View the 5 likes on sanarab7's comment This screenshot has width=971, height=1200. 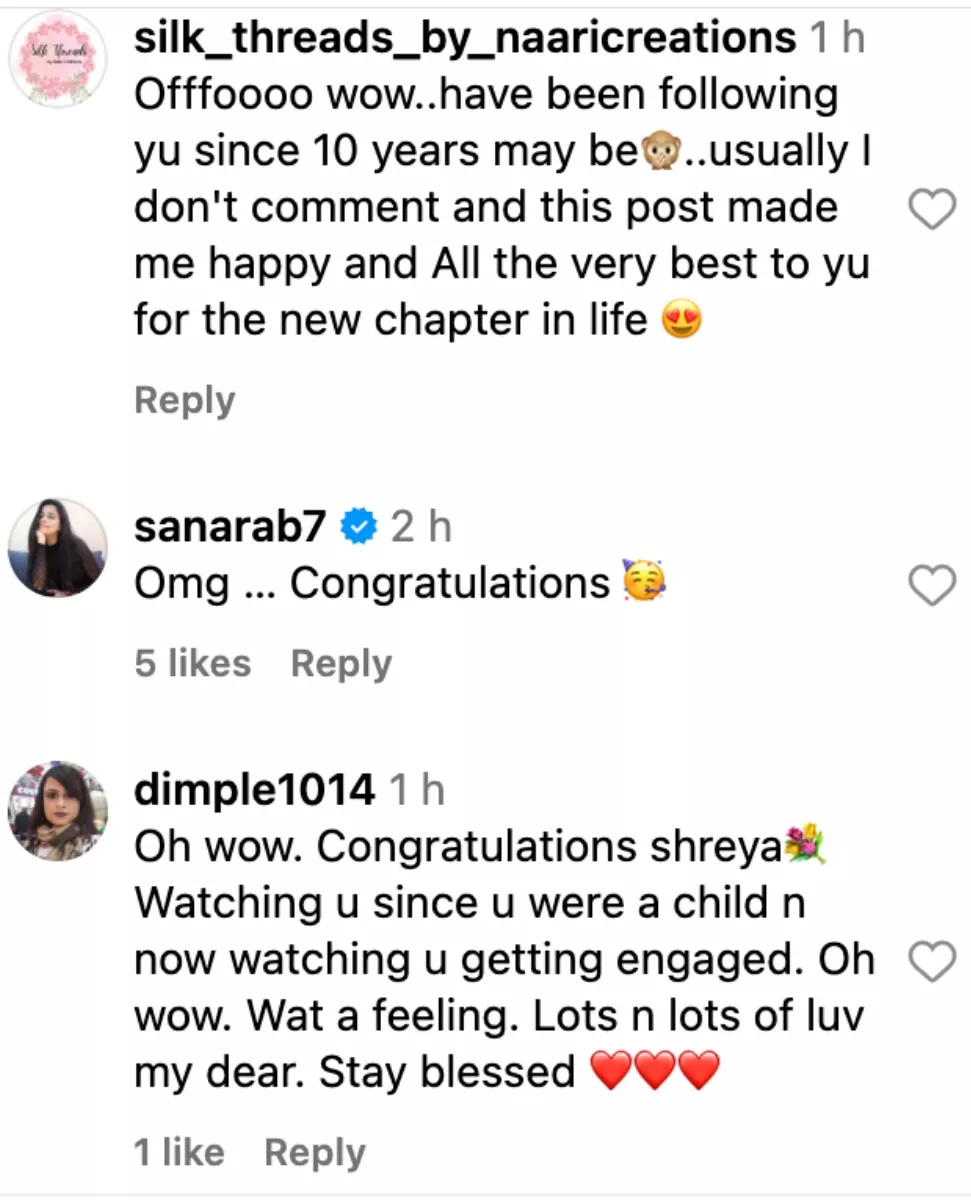pyautogui.click(x=193, y=664)
